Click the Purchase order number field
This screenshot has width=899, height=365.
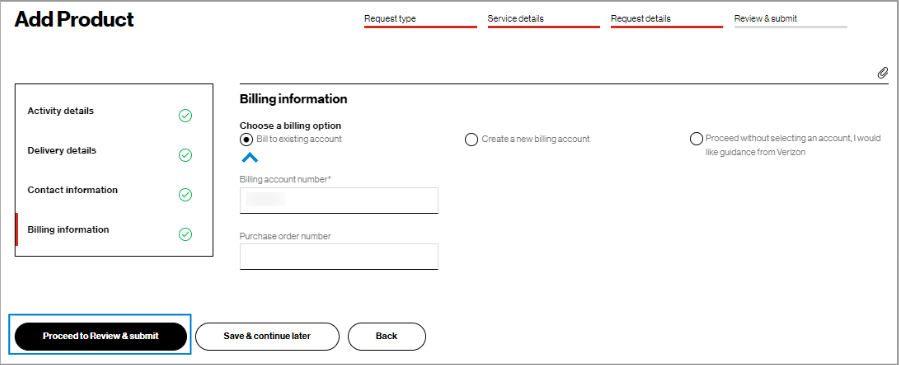pos(339,256)
